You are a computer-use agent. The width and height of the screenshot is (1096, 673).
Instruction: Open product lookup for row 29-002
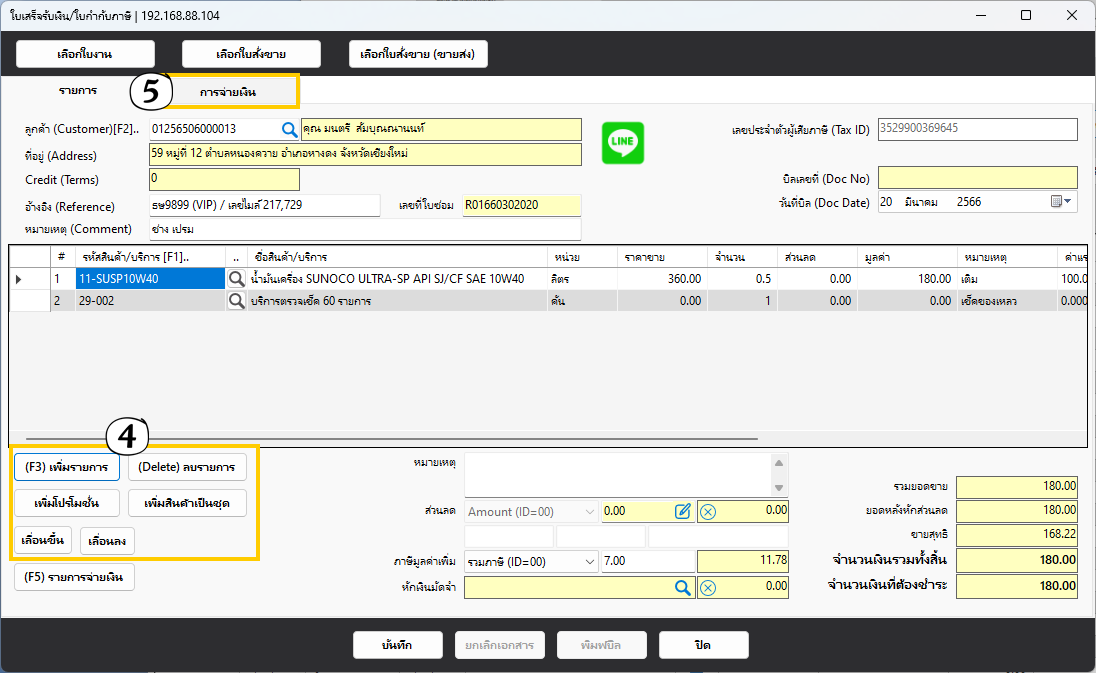(236, 301)
